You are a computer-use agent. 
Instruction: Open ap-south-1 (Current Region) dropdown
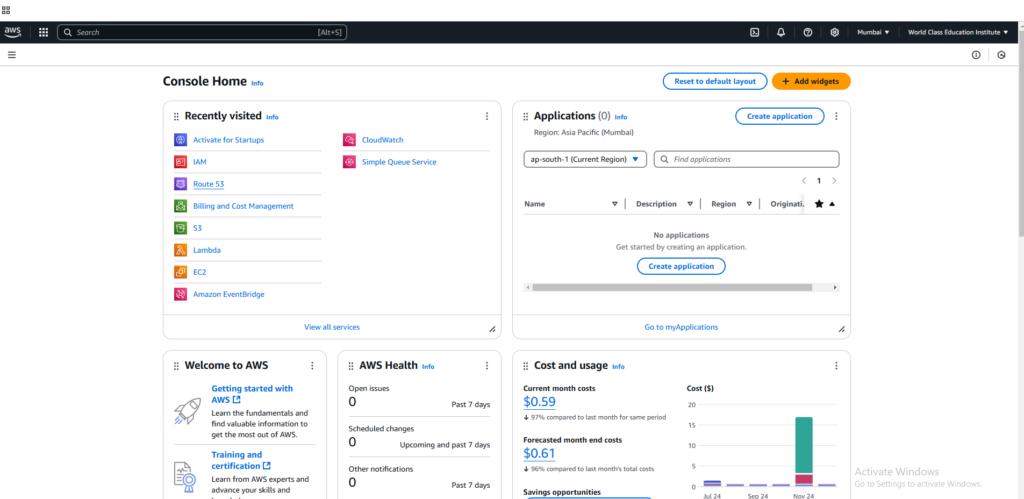585,159
